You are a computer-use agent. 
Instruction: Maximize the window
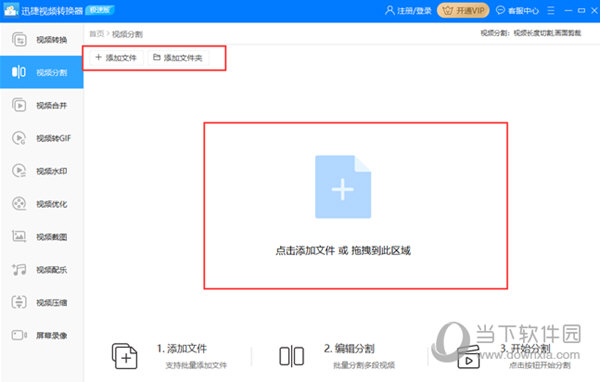point(581,10)
